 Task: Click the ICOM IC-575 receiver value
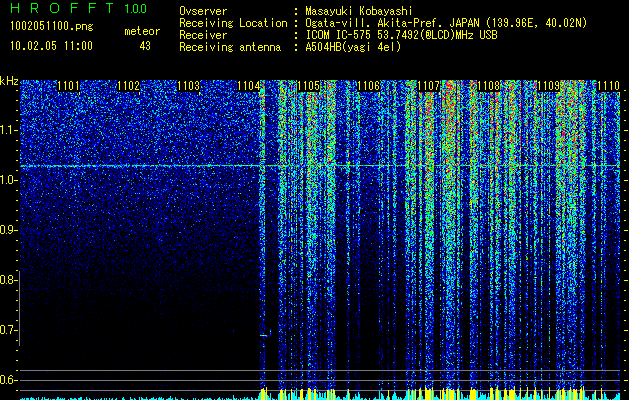click(401, 35)
